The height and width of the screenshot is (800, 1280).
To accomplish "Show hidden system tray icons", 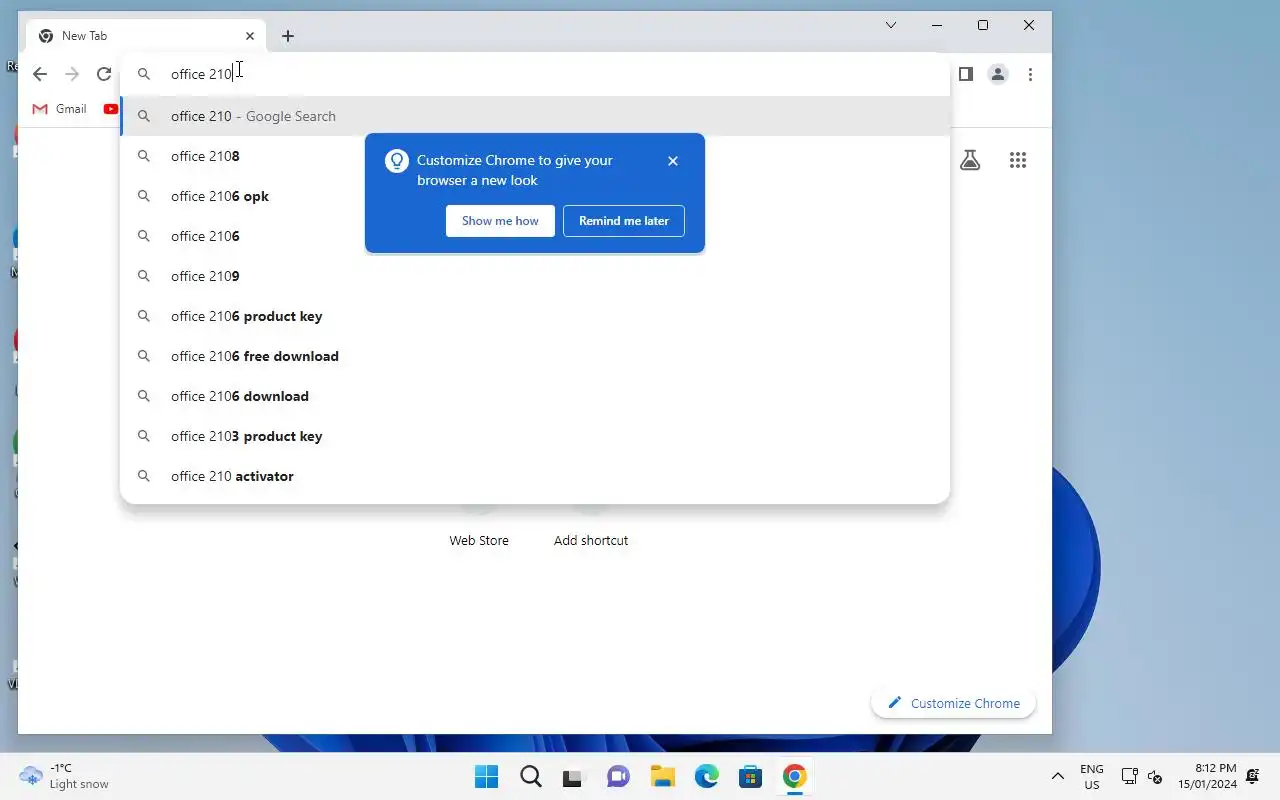I will 1057,777.
